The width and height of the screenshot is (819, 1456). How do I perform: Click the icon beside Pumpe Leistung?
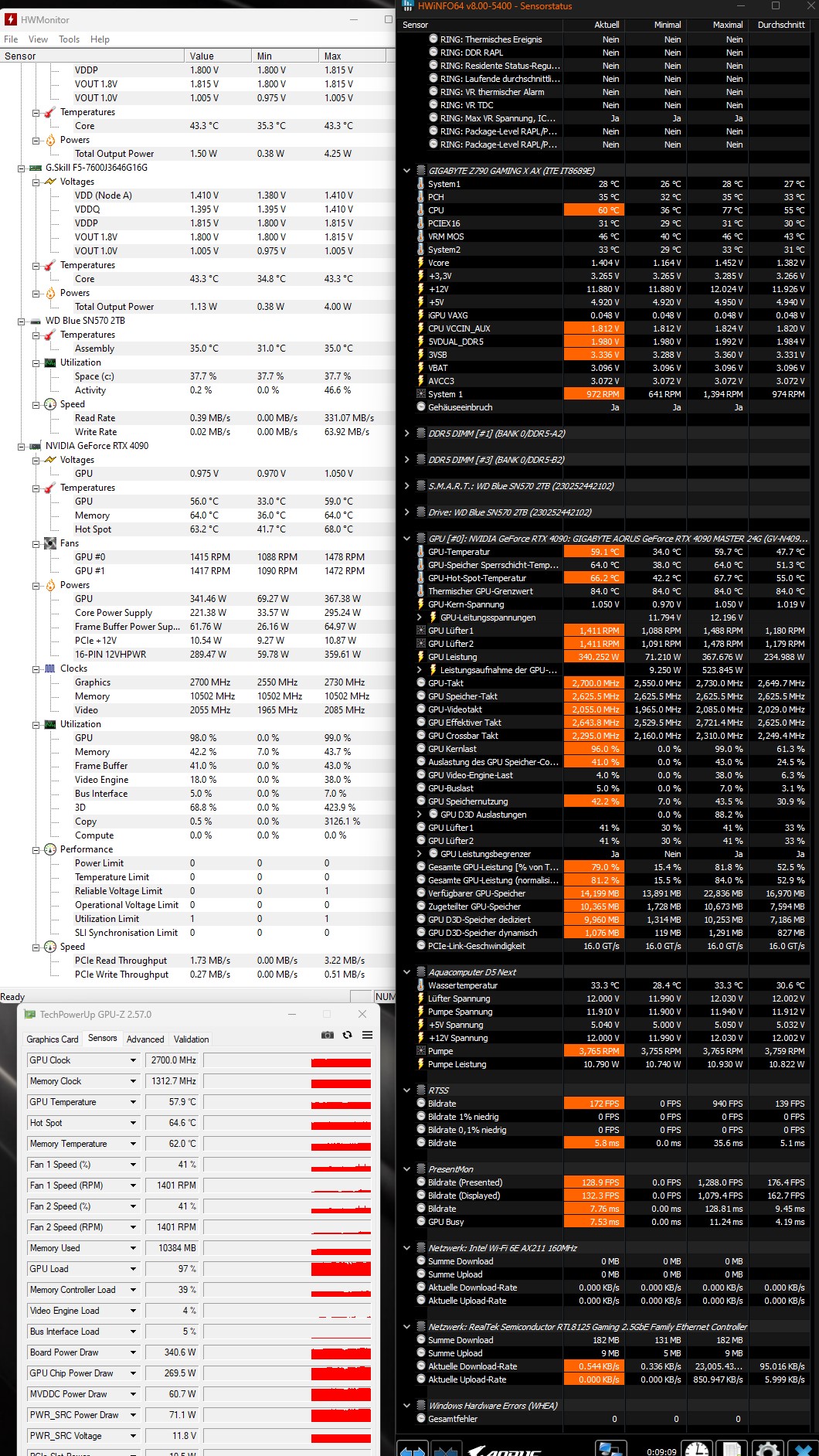coord(421,1064)
